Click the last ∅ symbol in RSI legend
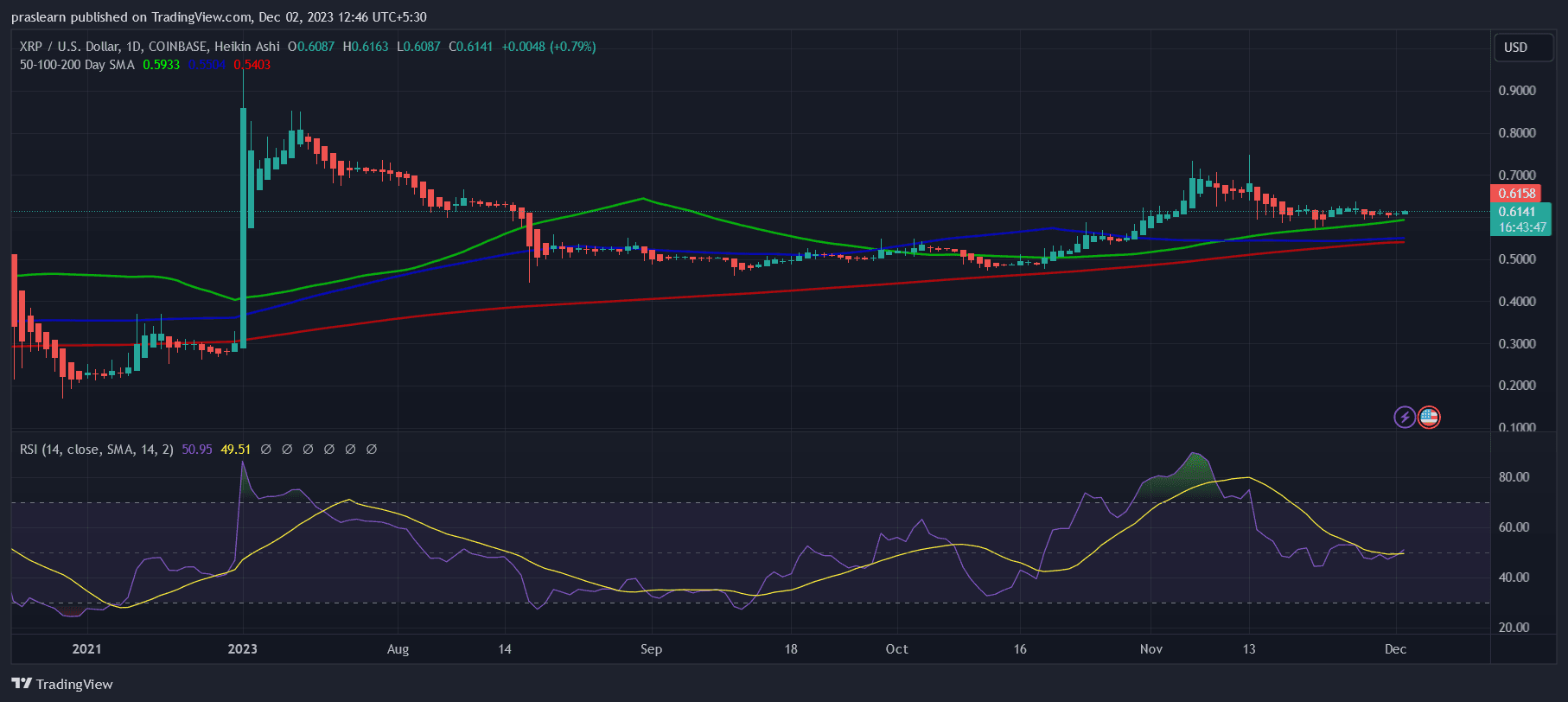 (372, 450)
